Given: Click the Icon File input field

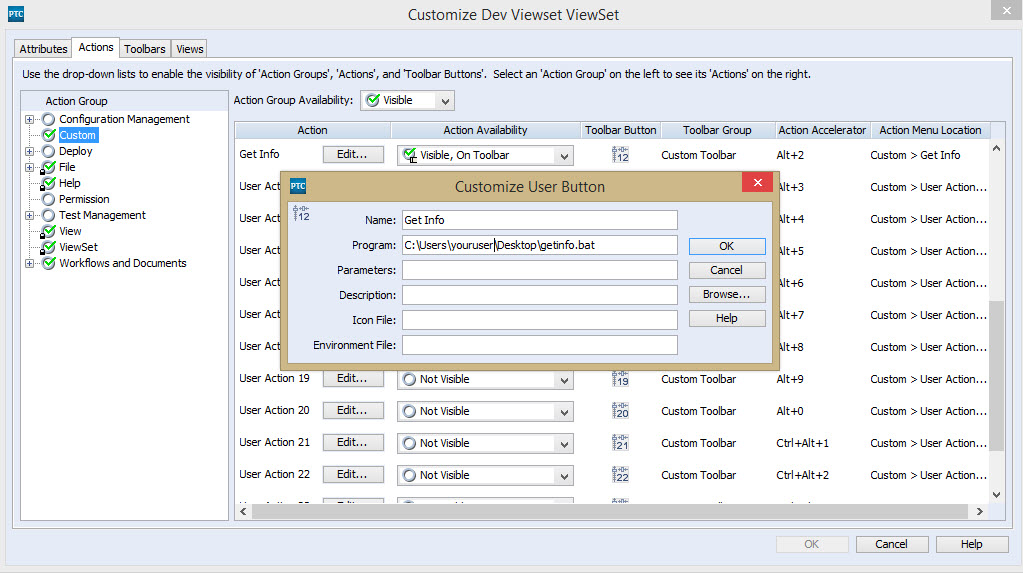Looking at the screenshot, I should [540, 320].
